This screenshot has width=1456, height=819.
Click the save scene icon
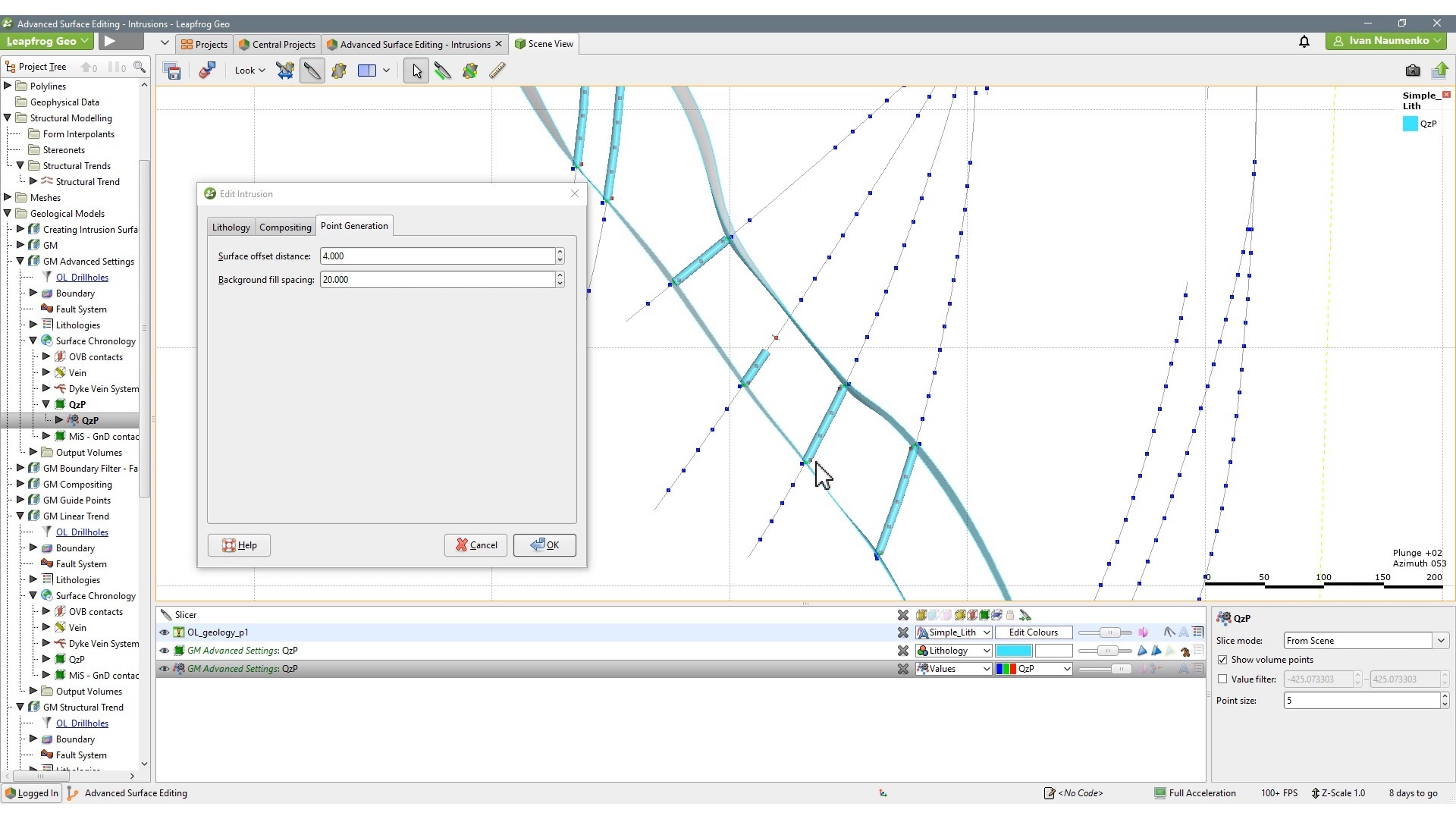coord(172,70)
